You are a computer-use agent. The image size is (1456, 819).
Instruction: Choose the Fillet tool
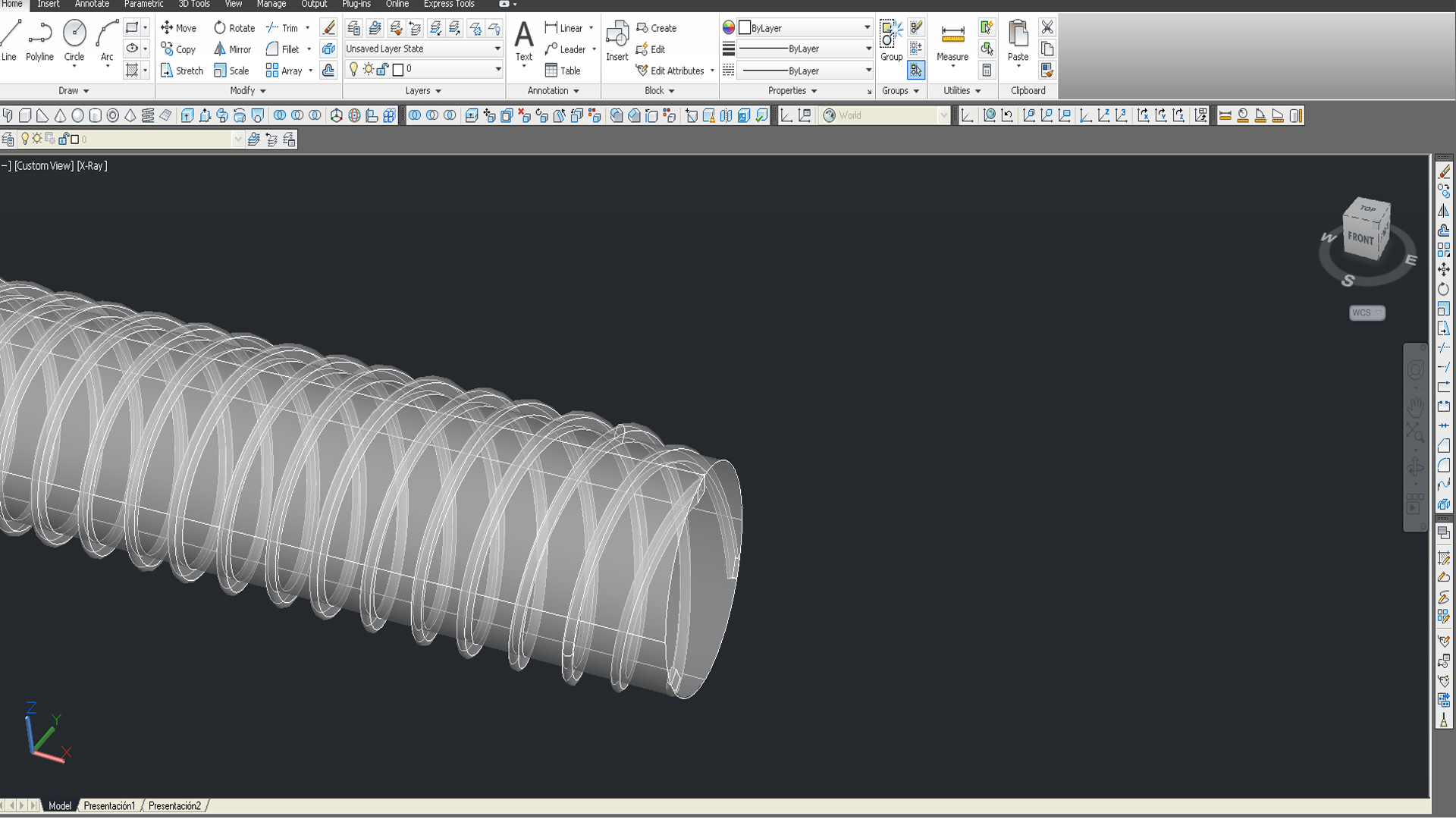[x=282, y=49]
